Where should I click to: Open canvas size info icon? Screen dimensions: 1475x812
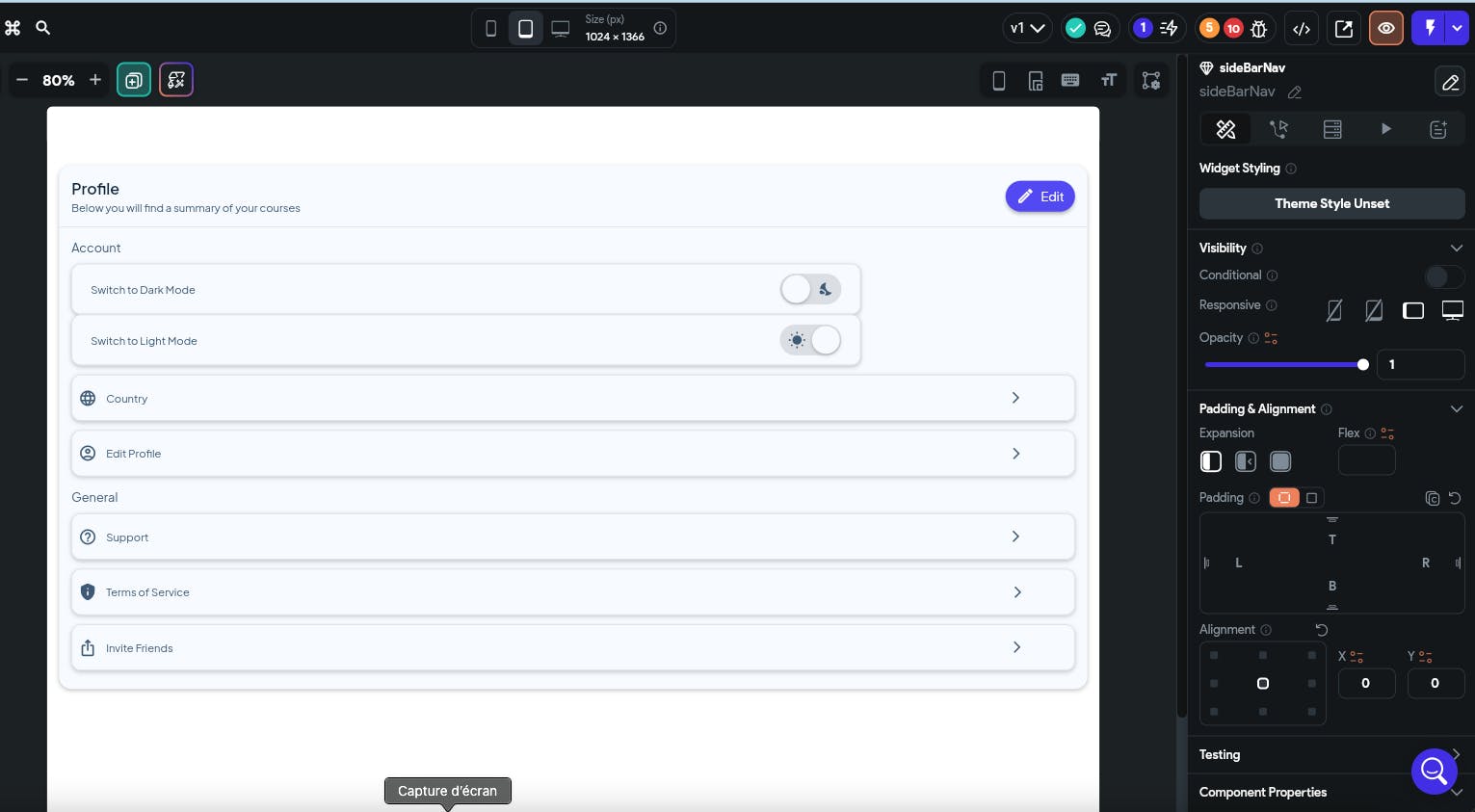[x=660, y=28]
